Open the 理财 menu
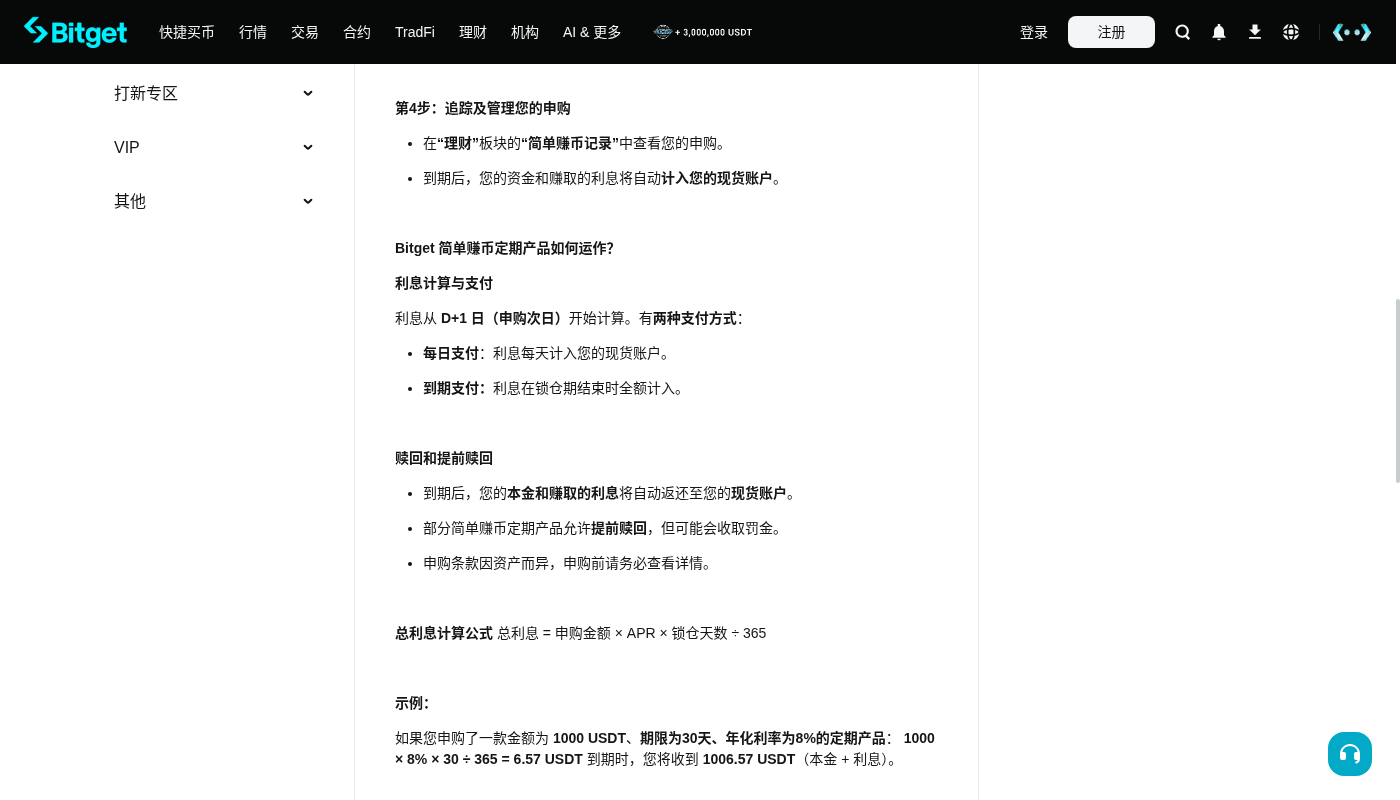1400x800 pixels. tap(473, 32)
